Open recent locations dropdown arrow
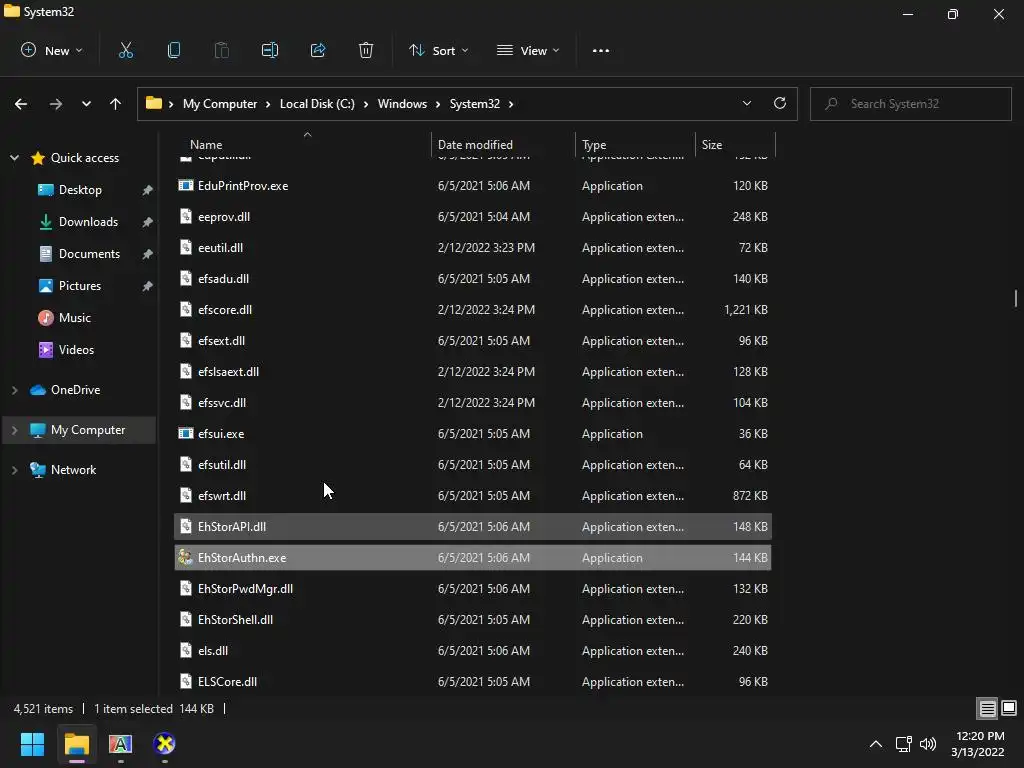The width and height of the screenshot is (1024, 768). click(86, 104)
